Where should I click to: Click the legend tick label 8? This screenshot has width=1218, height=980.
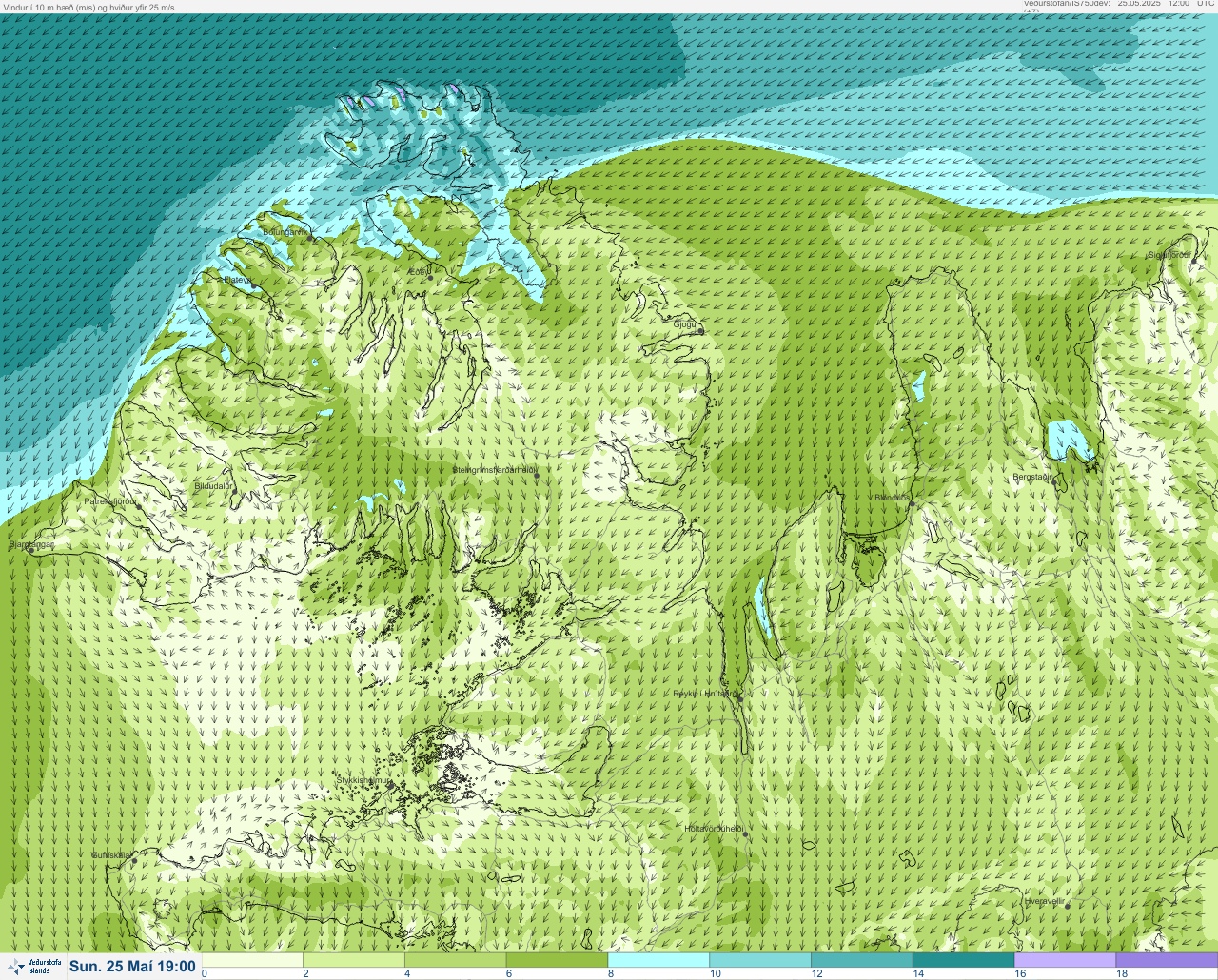tap(610, 973)
